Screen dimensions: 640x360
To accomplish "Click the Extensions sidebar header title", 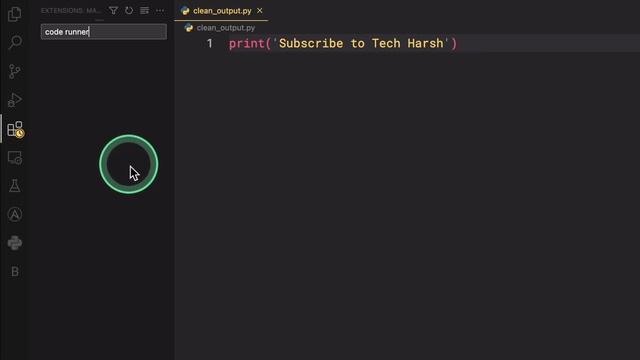I will pos(71,11).
